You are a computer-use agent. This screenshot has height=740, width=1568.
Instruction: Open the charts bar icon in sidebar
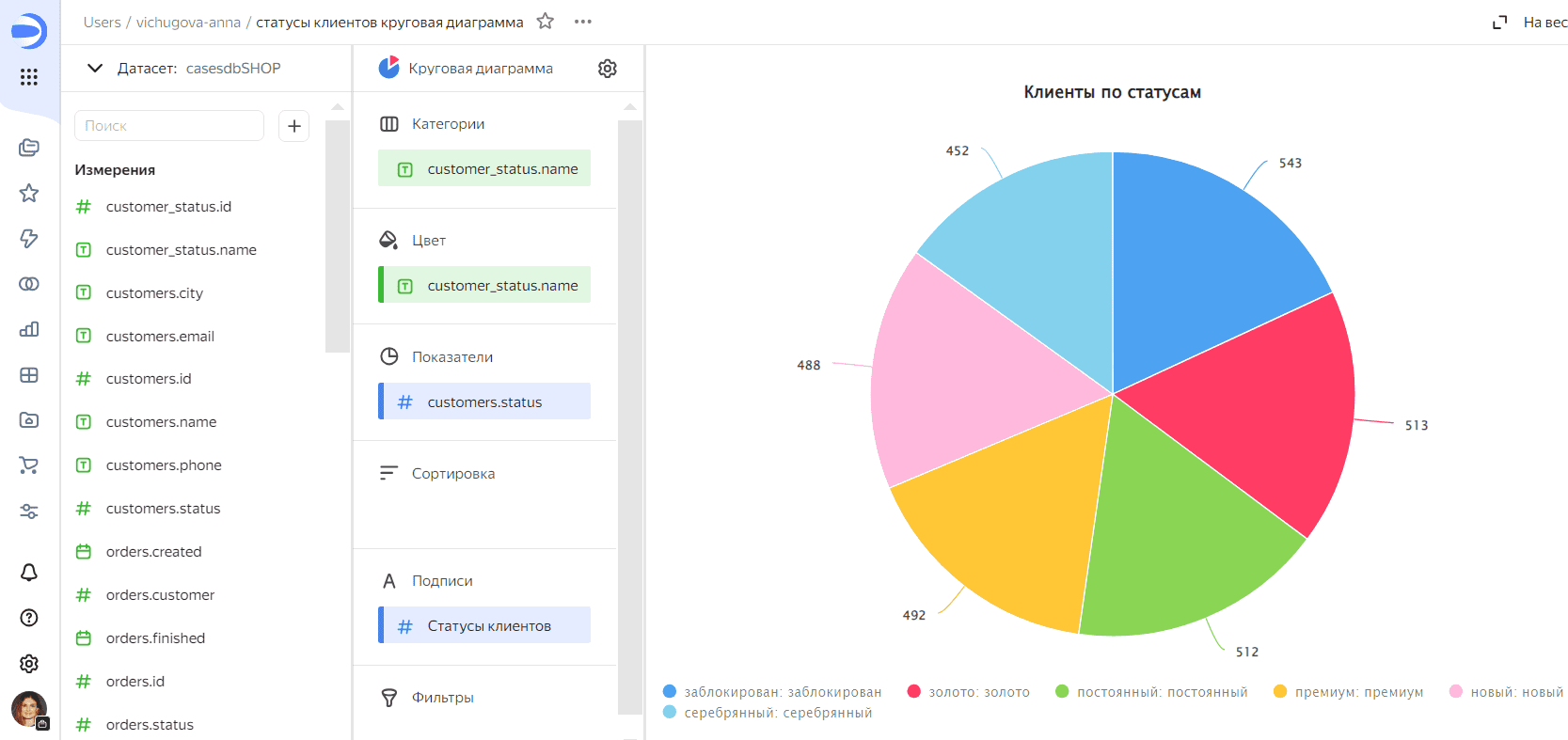point(29,329)
